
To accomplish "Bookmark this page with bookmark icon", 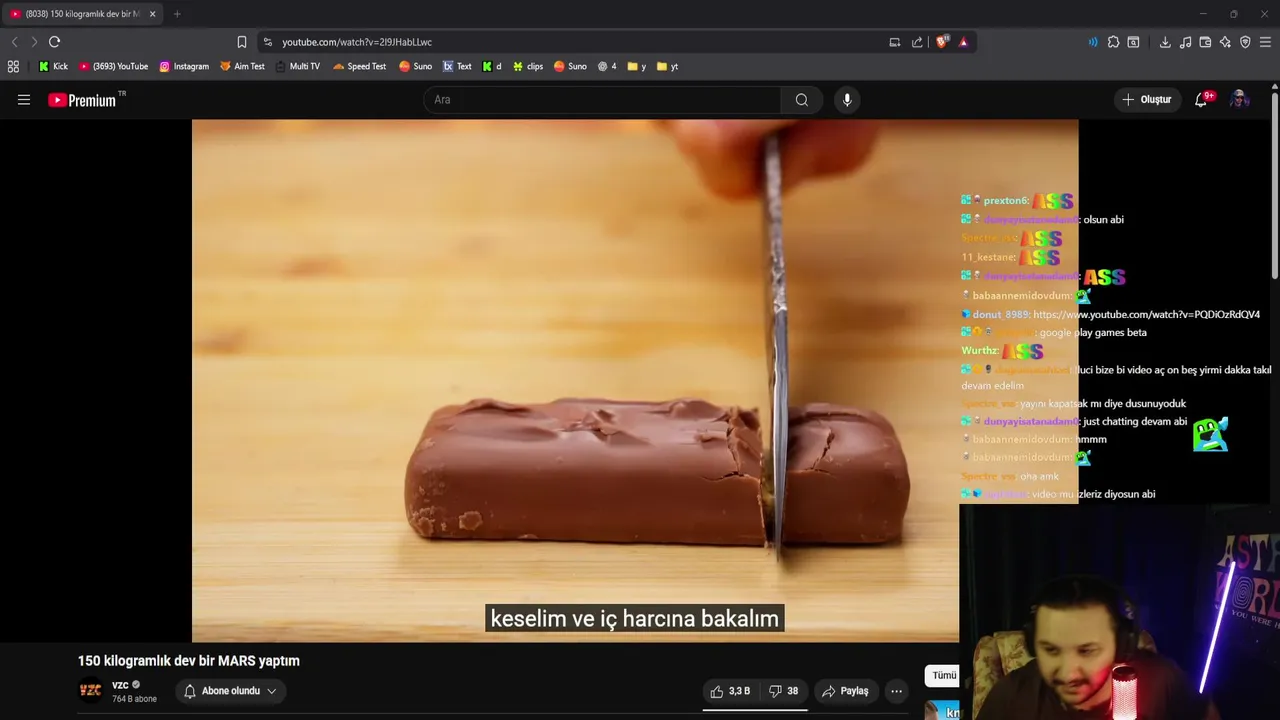I will click(242, 42).
